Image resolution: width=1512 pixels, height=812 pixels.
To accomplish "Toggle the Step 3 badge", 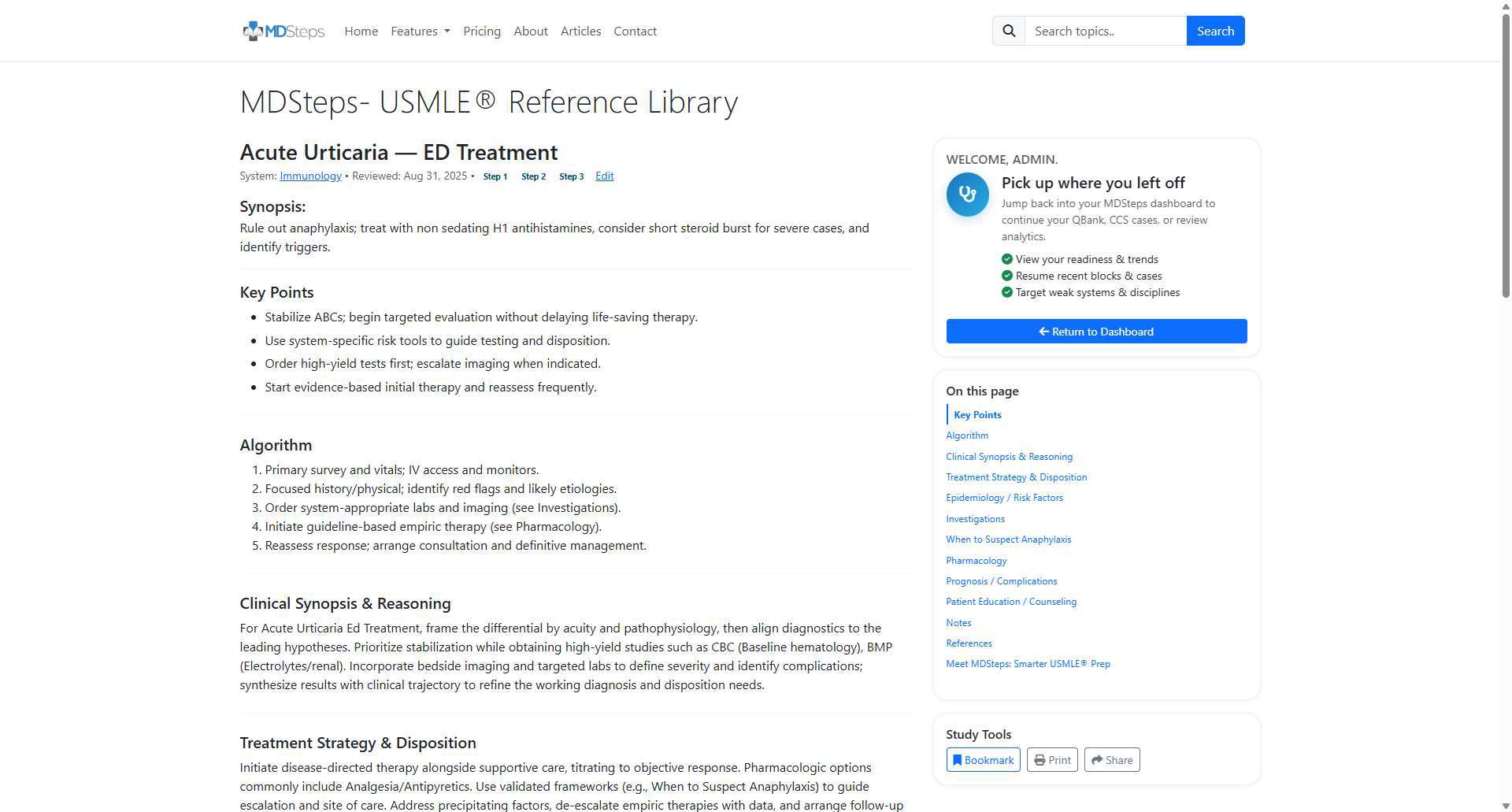I will (571, 176).
